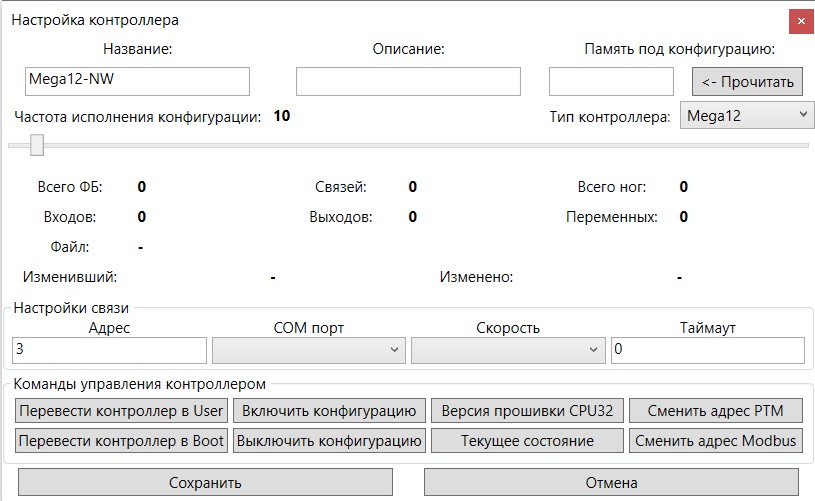The image size is (815, 501).
Task: Click the Описание text field
Action: click(408, 82)
